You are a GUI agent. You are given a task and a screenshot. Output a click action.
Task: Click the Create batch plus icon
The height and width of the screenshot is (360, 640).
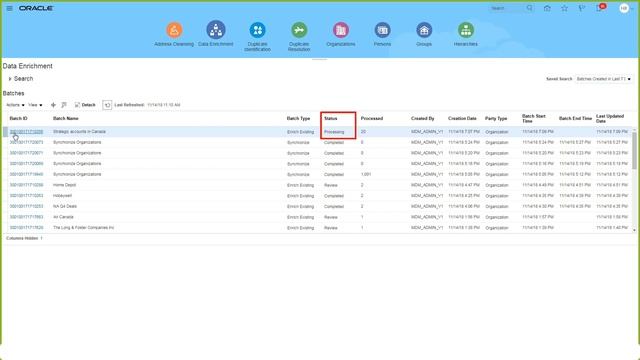coord(53,105)
